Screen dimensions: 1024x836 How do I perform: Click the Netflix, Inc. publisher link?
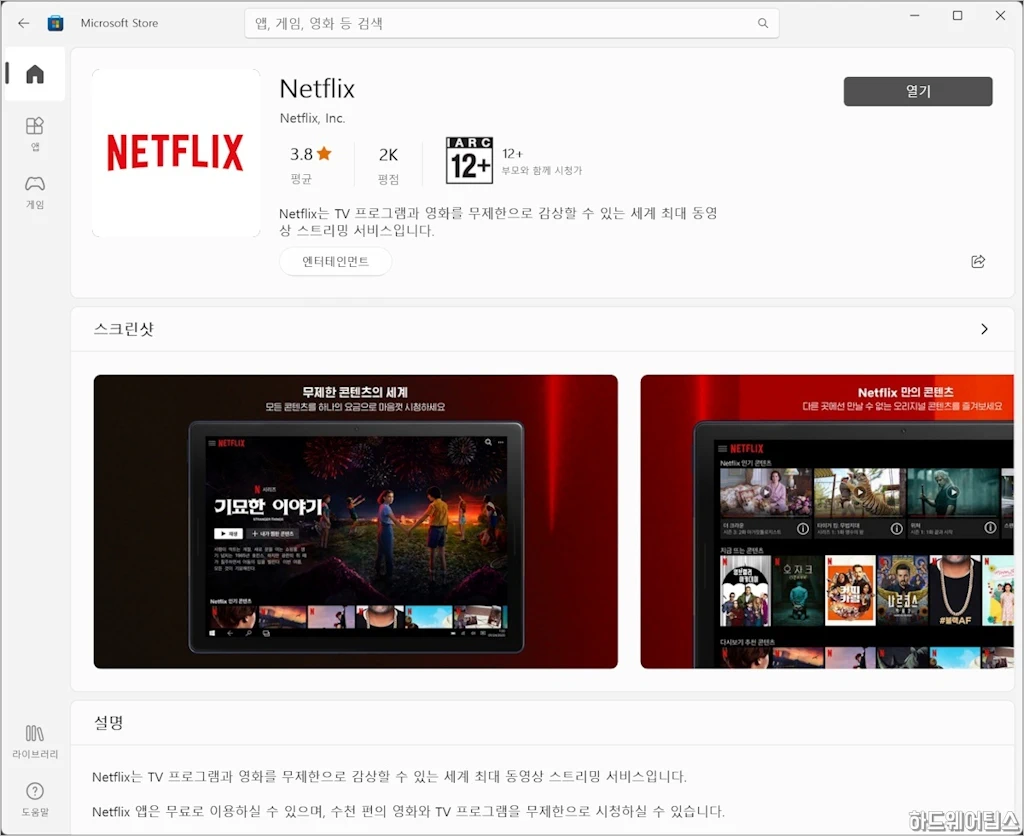(x=312, y=118)
